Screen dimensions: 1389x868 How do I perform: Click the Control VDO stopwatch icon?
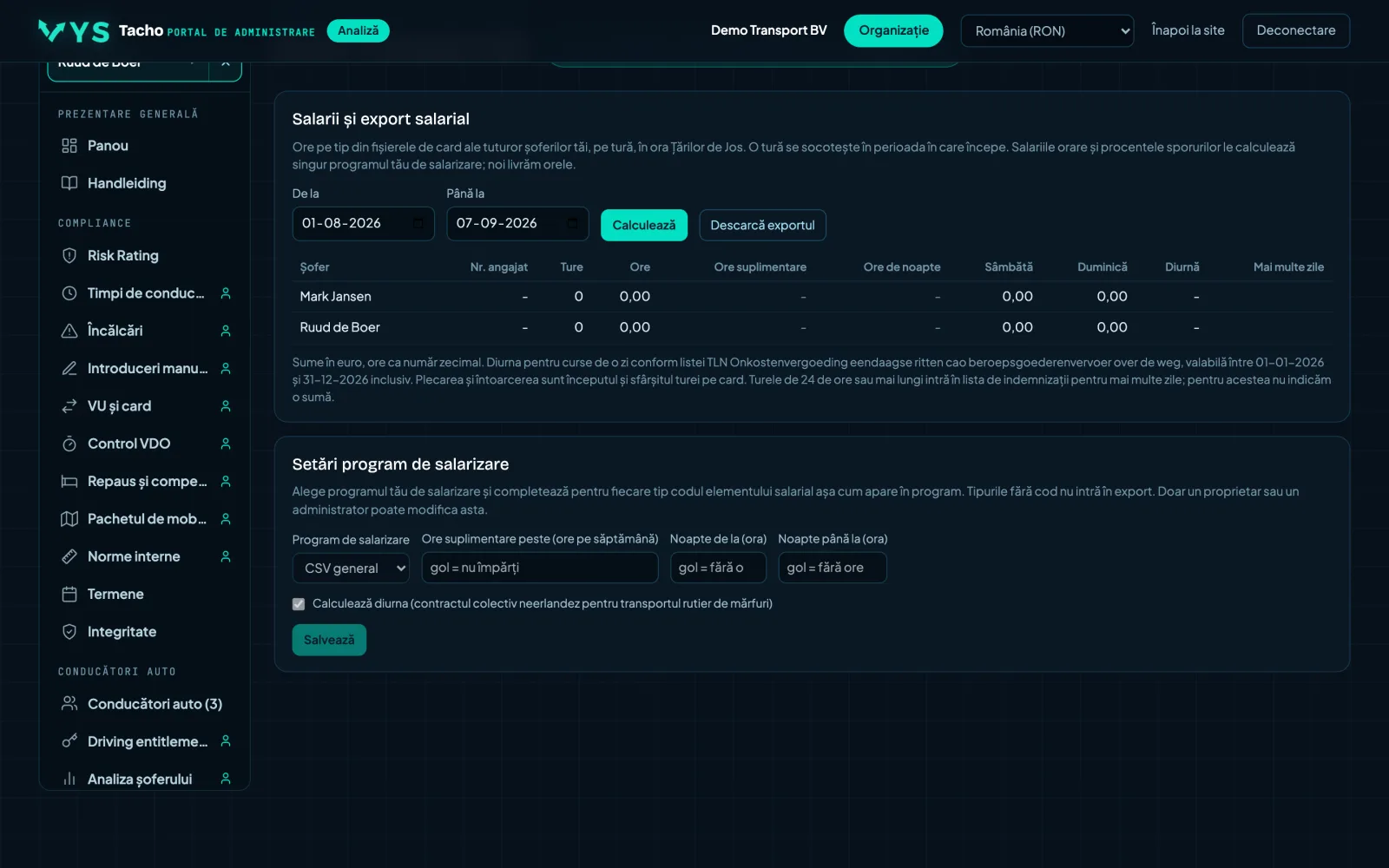click(69, 444)
